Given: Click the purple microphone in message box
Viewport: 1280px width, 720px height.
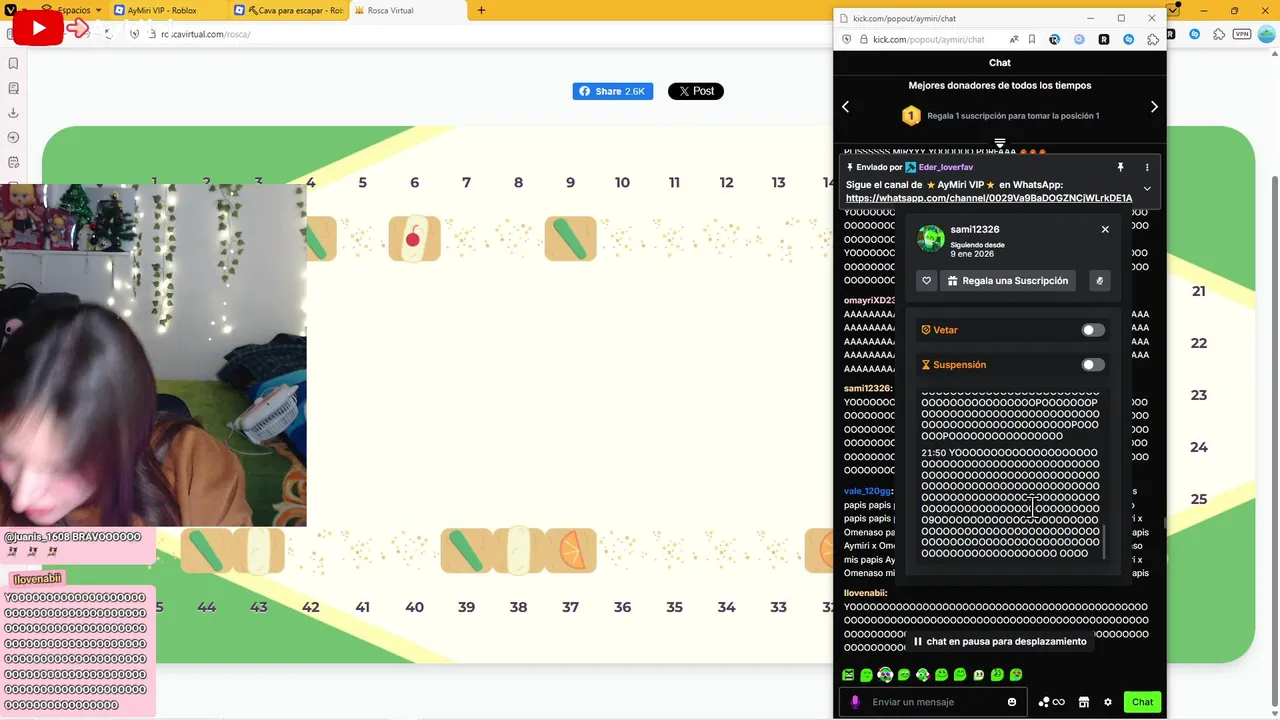Looking at the screenshot, I should (x=855, y=702).
